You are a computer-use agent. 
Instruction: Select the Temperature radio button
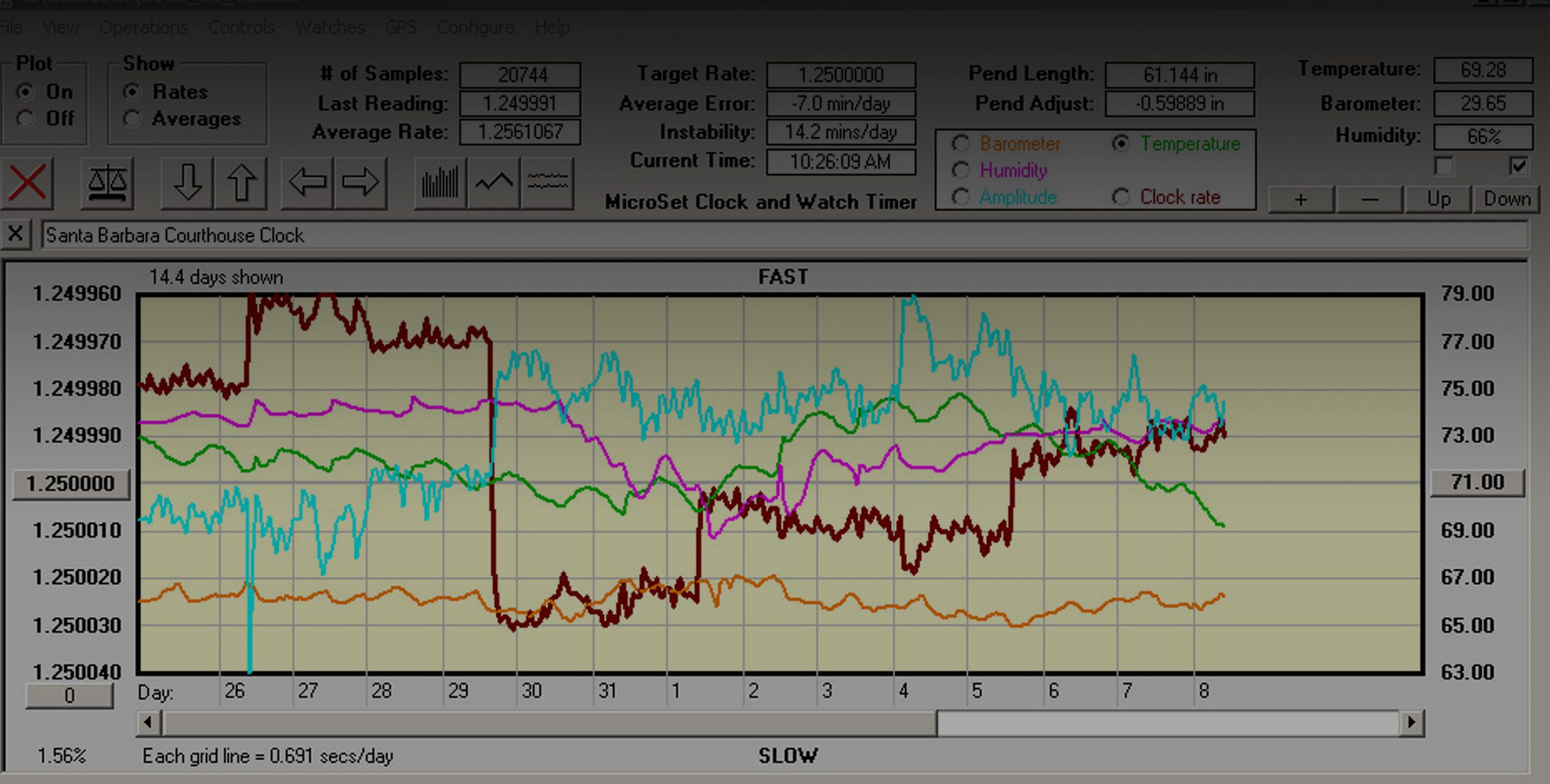1121,143
